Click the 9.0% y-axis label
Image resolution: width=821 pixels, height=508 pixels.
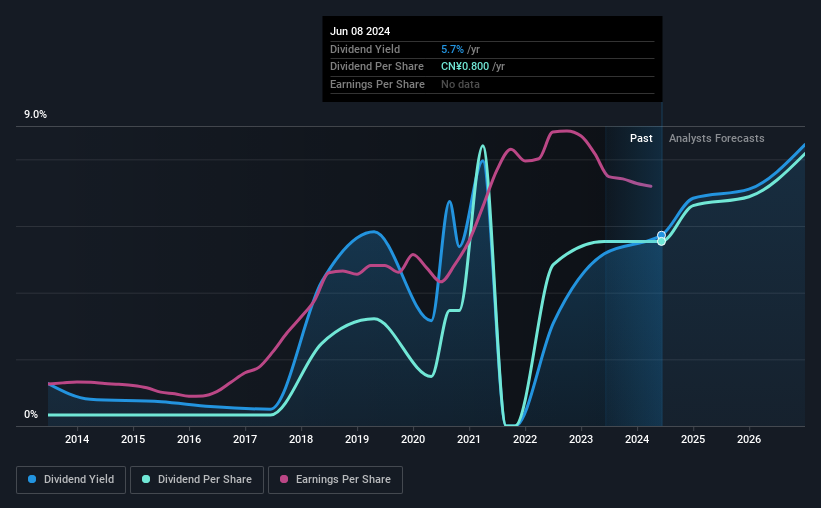pyautogui.click(x=35, y=115)
